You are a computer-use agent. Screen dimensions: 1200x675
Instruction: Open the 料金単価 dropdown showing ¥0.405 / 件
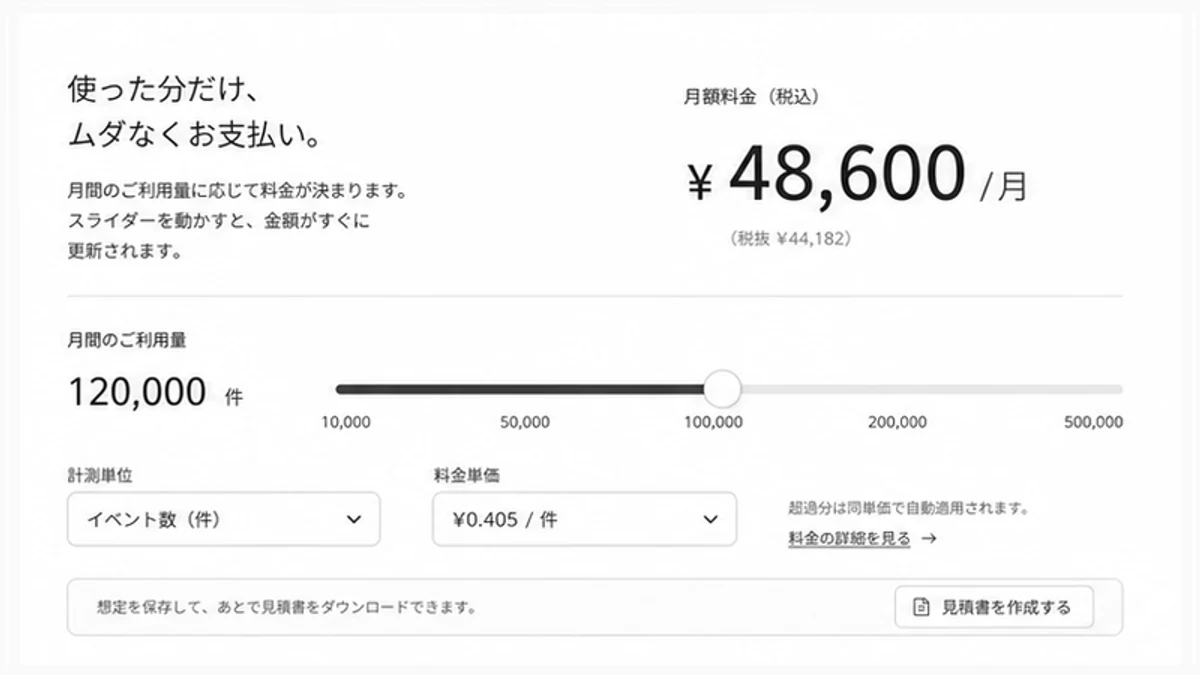click(x=584, y=519)
